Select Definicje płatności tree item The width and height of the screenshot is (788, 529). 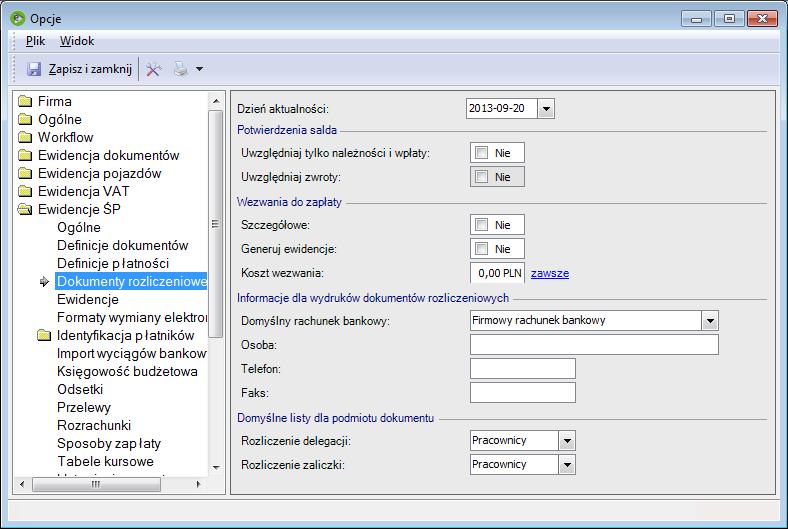(x=113, y=263)
